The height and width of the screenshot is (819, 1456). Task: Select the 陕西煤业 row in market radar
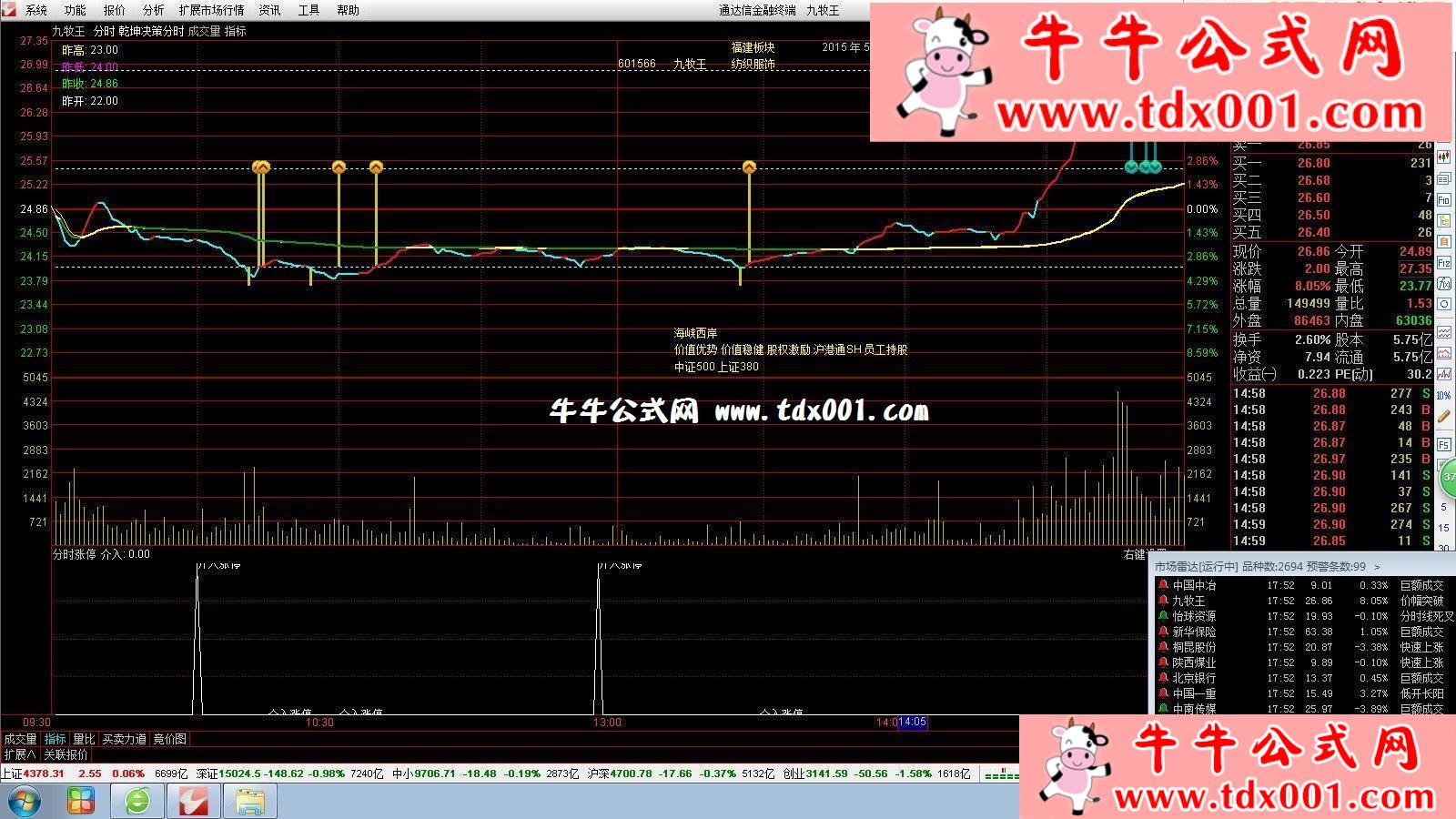click(1303, 662)
